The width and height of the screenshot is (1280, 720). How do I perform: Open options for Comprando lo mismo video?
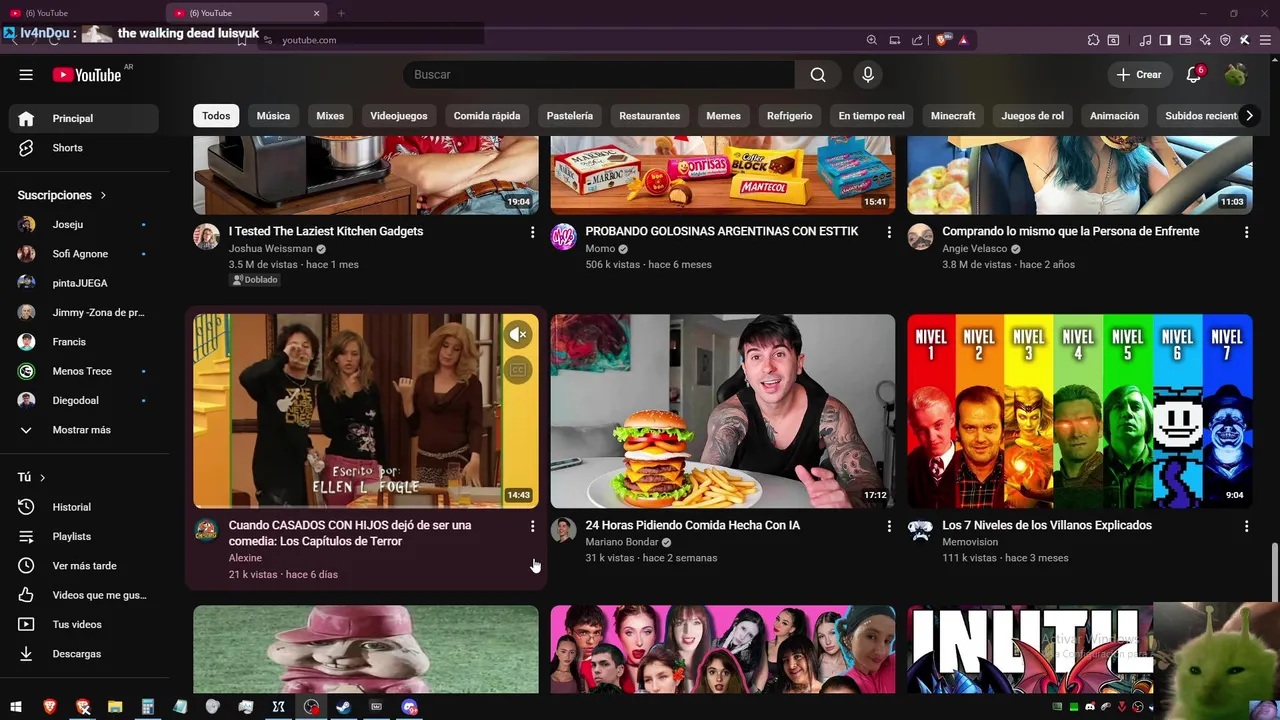1246,232
